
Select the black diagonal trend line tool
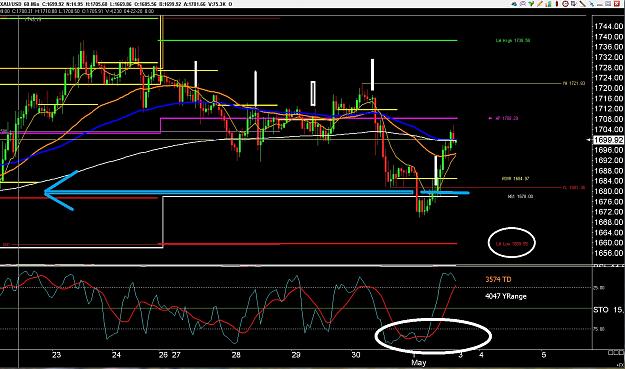[582, 4]
